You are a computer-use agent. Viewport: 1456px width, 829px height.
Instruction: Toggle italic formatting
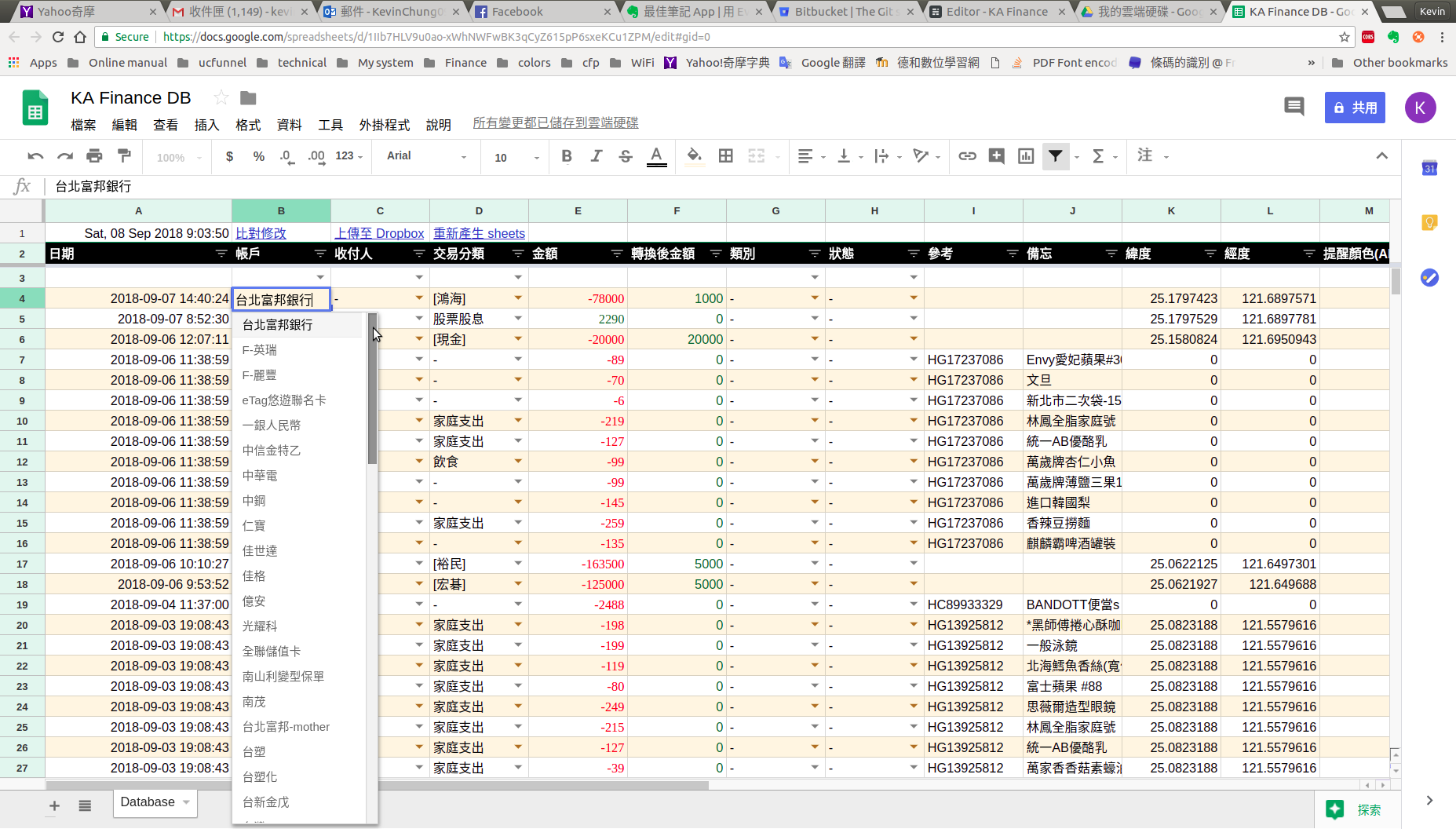[x=597, y=156]
